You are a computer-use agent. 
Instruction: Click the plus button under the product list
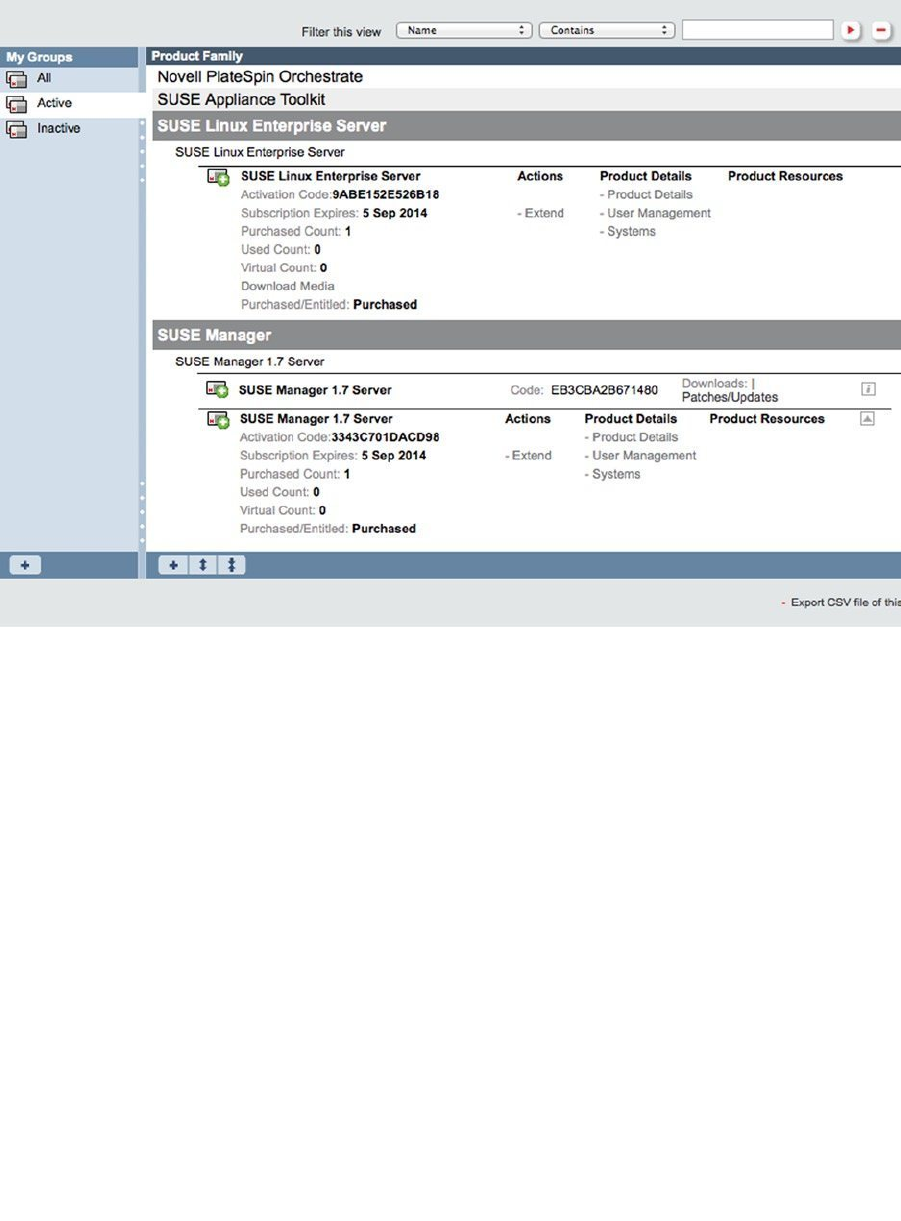[173, 565]
